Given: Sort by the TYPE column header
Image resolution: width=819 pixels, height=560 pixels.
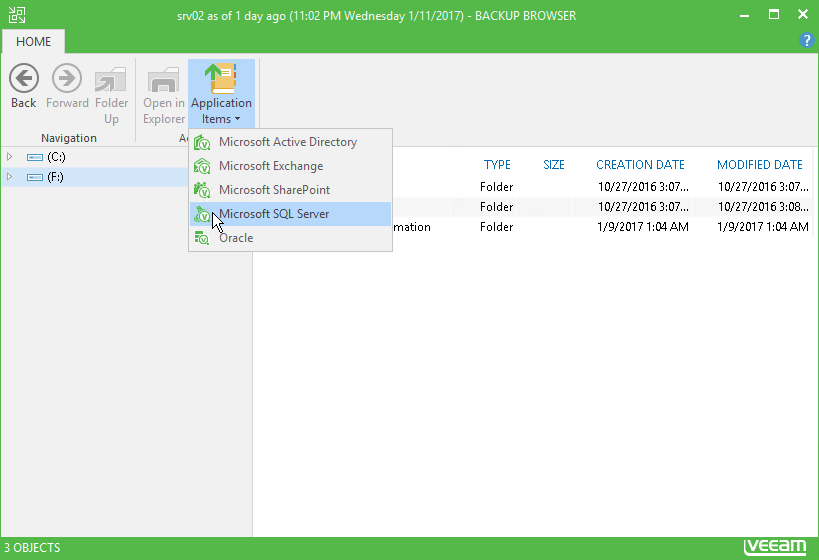Looking at the screenshot, I should point(497,165).
